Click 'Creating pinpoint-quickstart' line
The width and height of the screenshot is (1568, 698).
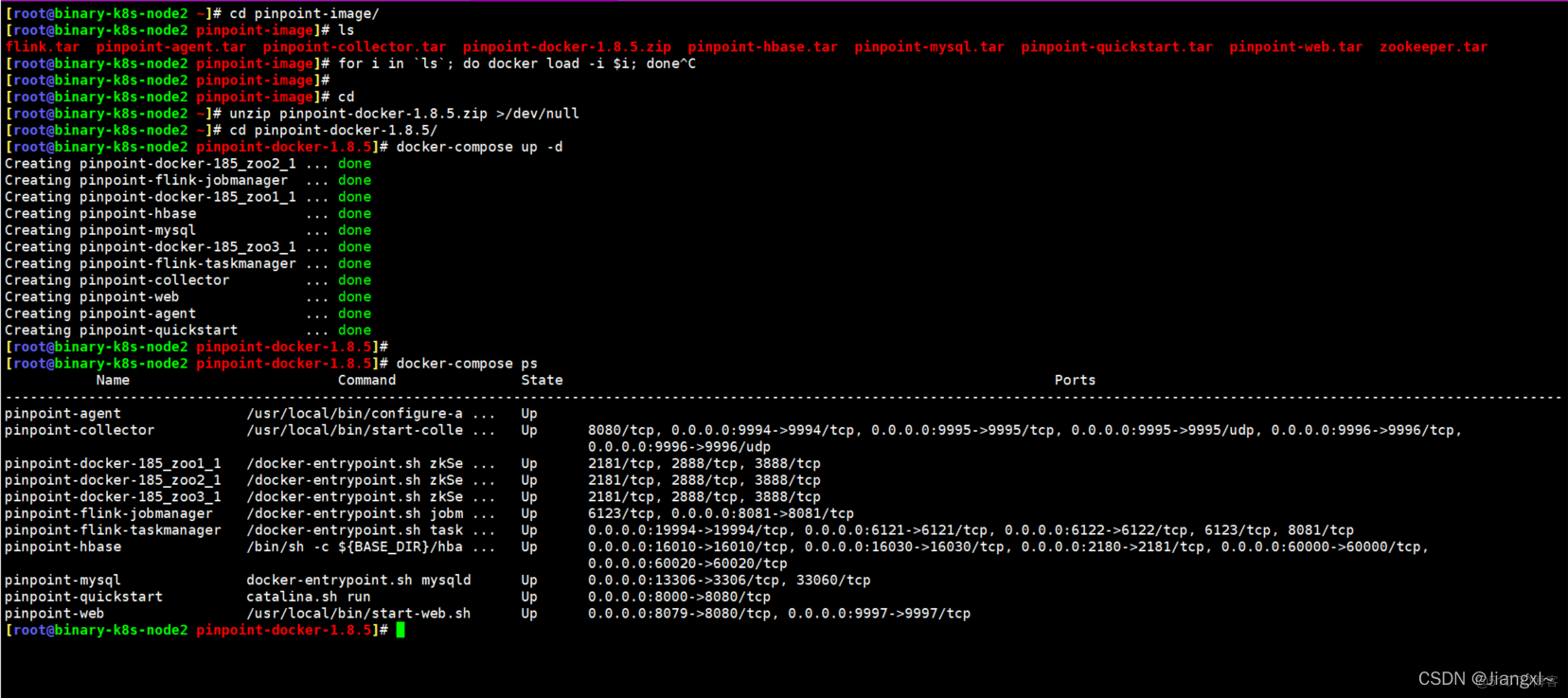tap(187, 331)
